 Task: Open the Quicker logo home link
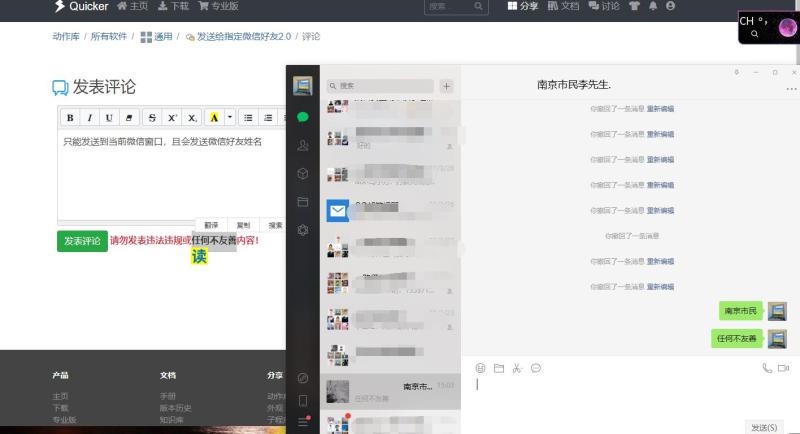coord(81,6)
